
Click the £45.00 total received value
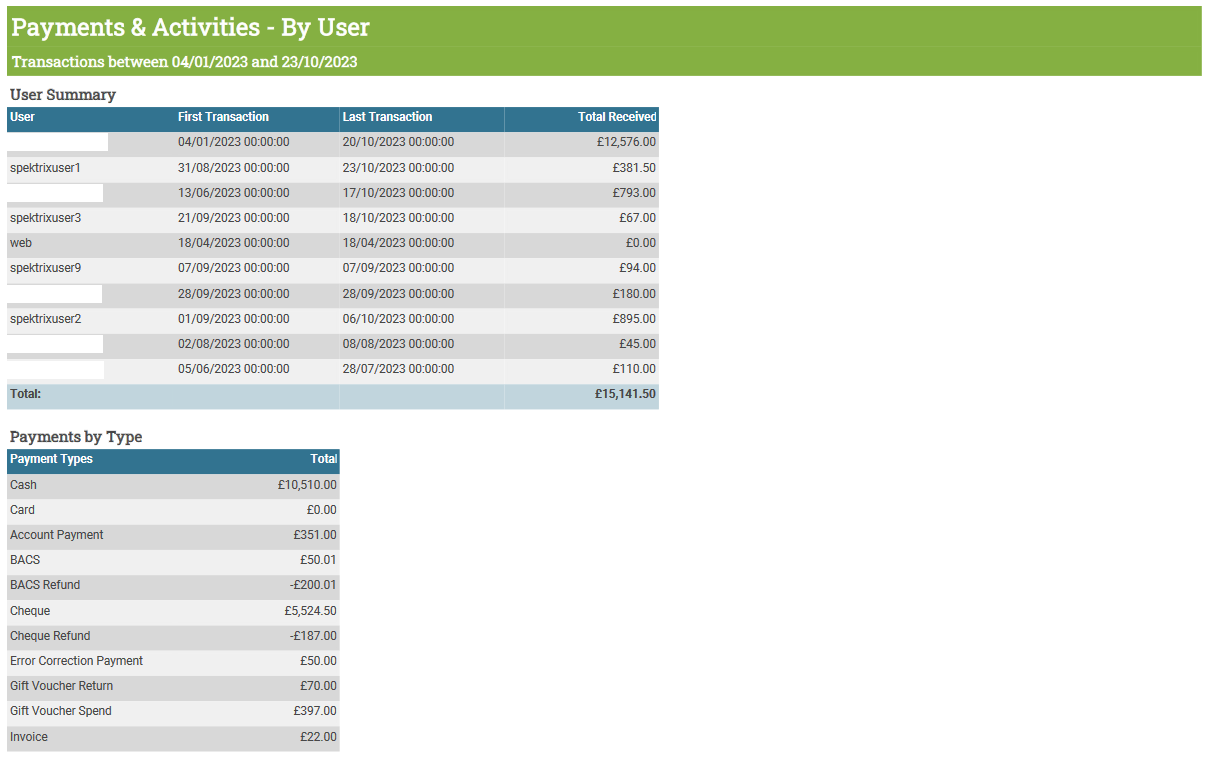(637, 344)
